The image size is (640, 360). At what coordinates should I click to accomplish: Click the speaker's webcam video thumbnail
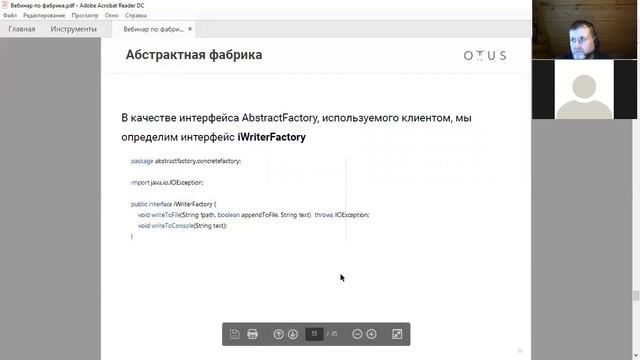[584, 29]
